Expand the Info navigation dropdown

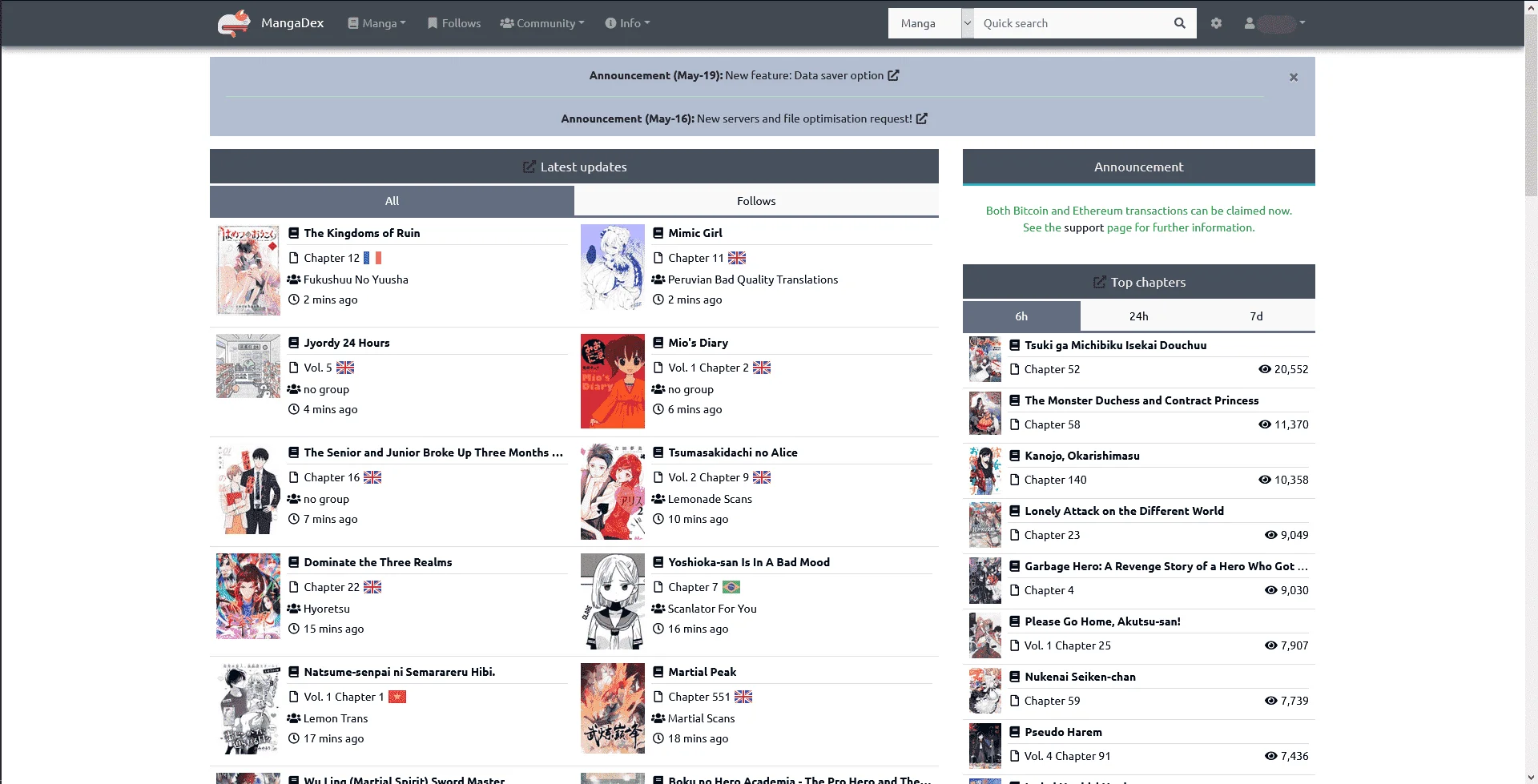tap(627, 23)
